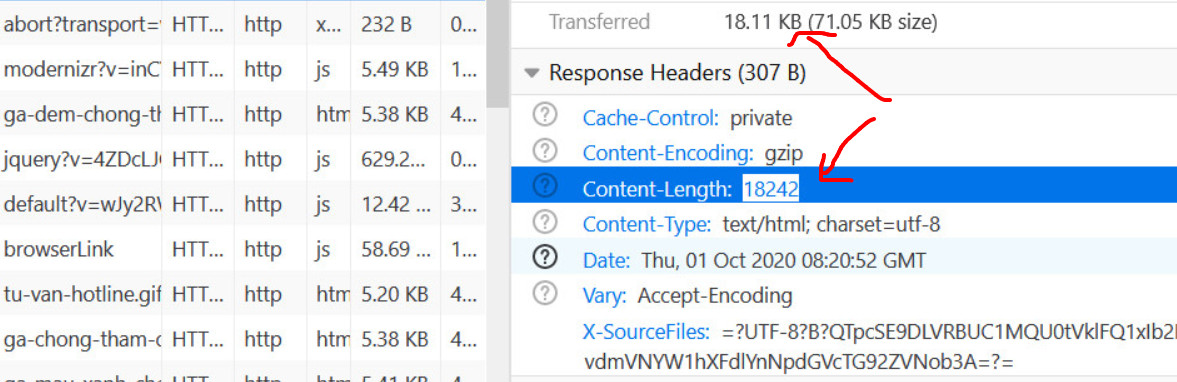
Task: Click the highlighted Content-Length value 18242
Action: click(771, 189)
